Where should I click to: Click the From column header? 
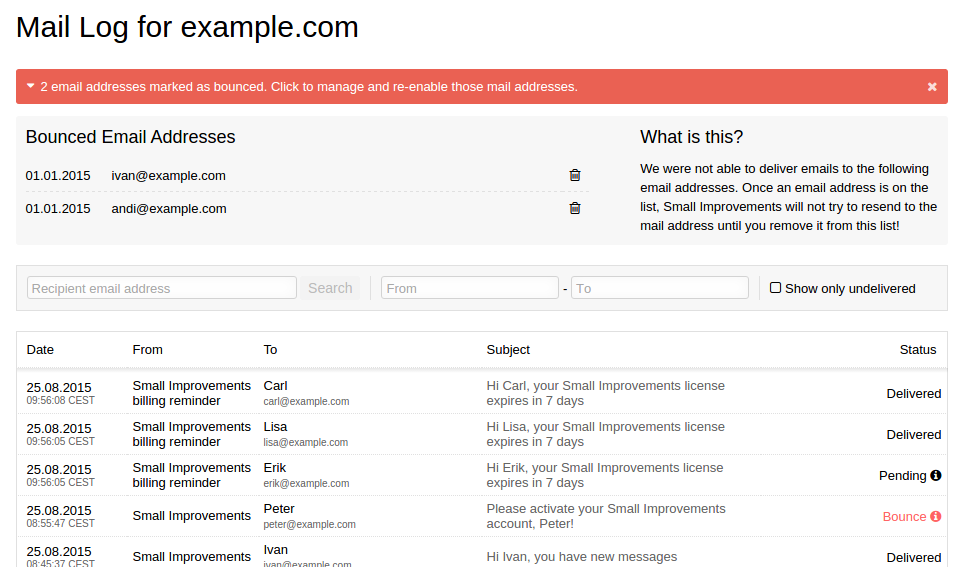(147, 350)
